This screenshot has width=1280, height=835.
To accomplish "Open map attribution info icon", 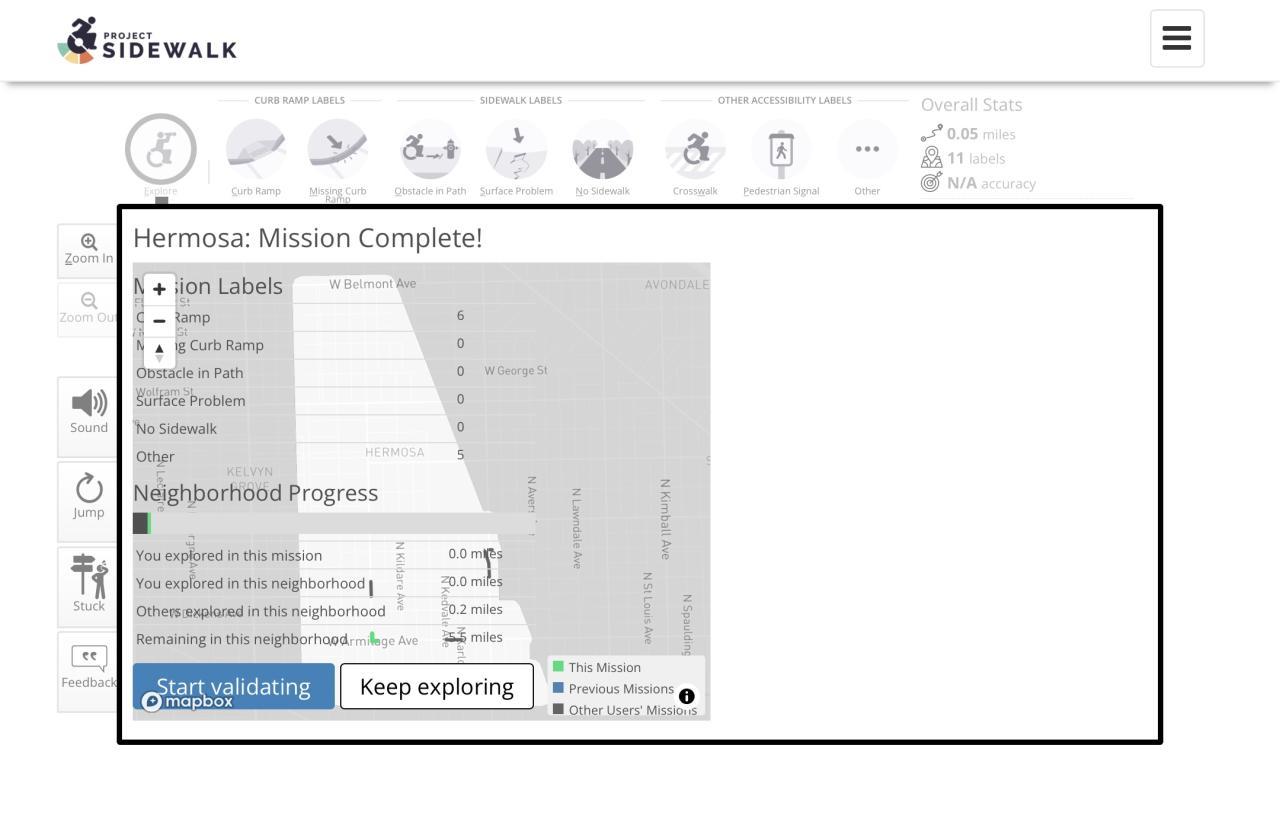I will (x=686, y=696).
